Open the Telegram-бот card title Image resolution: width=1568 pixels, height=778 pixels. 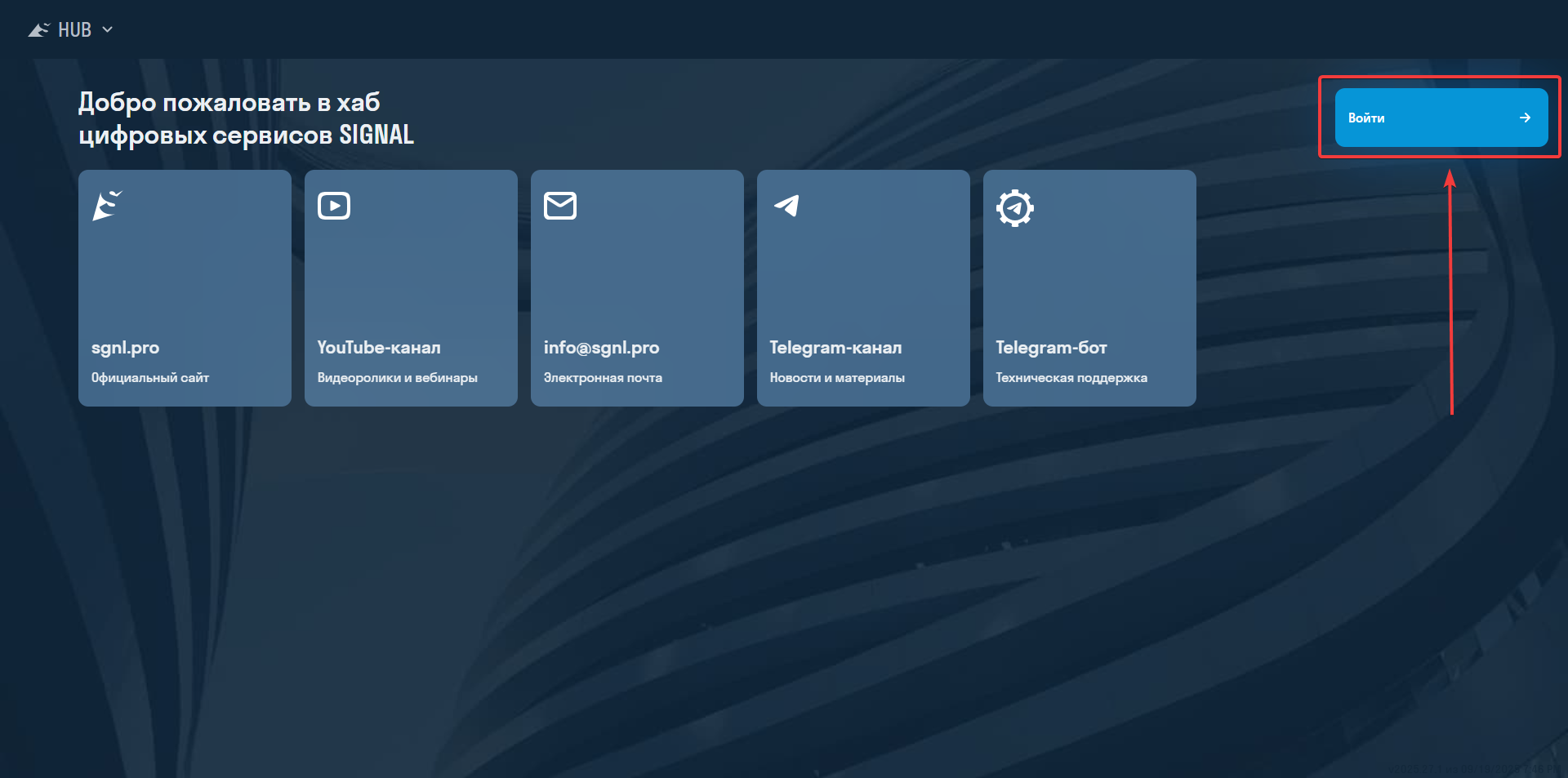pyautogui.click(x=1051, y=348)
